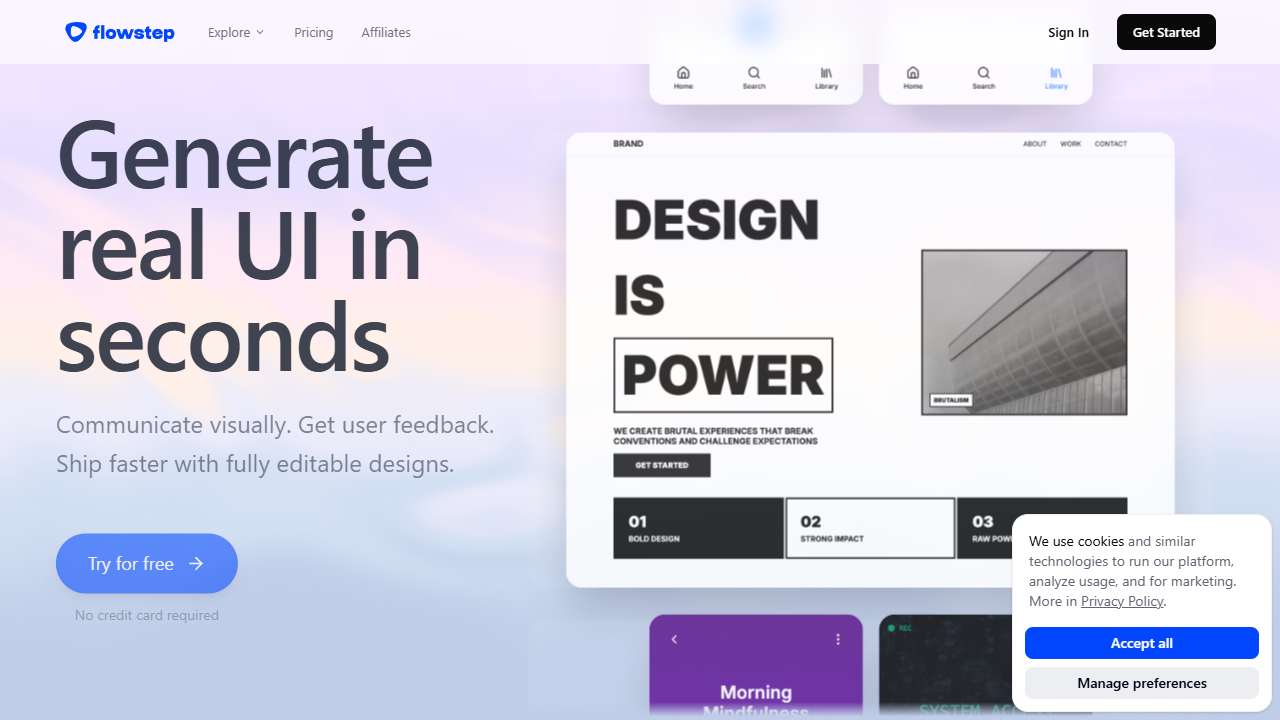Image resolution: width=1280 pixels, height=720 pixels.
Task: Click the 03 RAW POWER tile
Action: (1042, 528)
